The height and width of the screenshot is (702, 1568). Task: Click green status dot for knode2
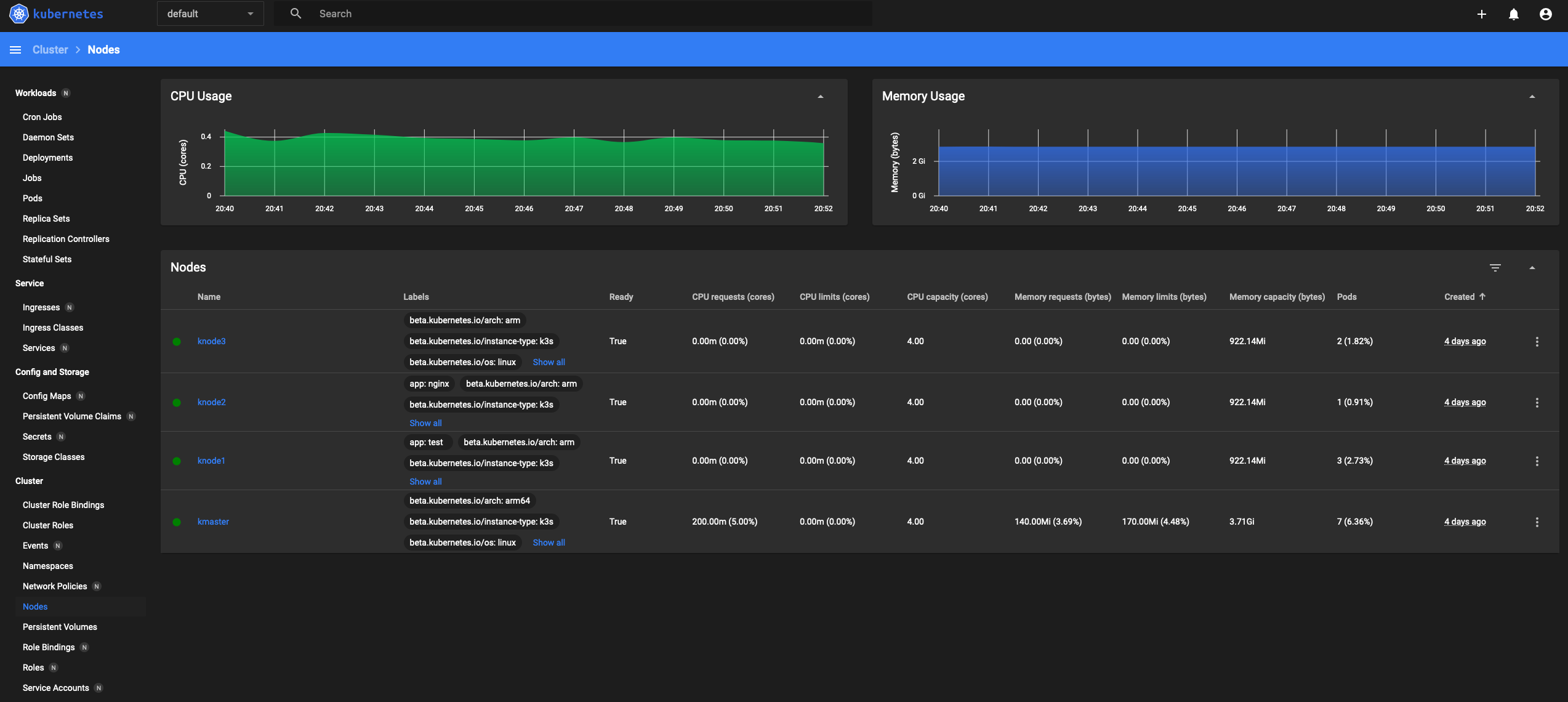click(x=177, y=403)
